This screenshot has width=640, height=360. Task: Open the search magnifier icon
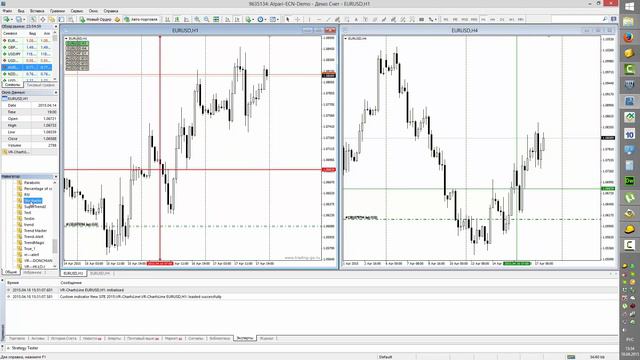coord(604,19)
